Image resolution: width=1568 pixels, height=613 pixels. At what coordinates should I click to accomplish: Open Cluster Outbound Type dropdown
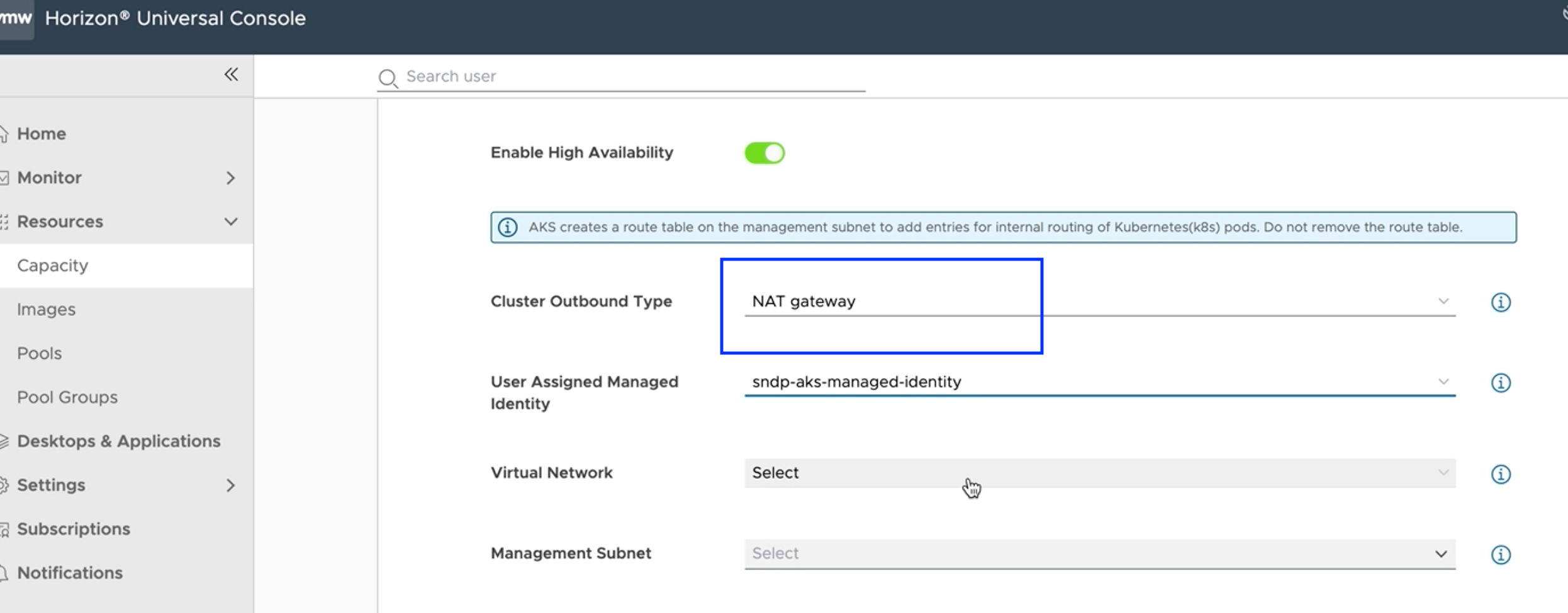pyautogui.click(x=1100, y=301)
